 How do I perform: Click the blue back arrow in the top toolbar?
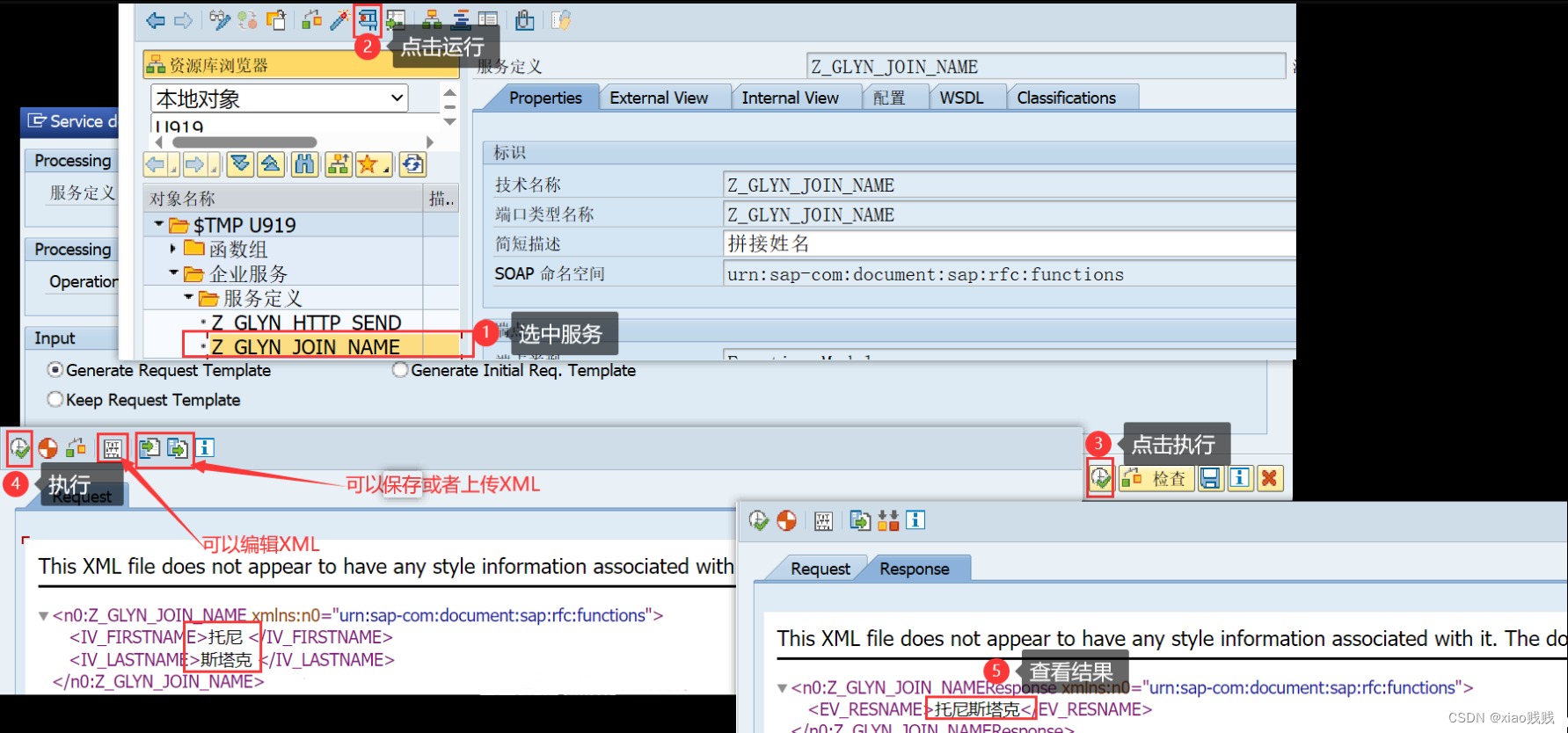156,20
